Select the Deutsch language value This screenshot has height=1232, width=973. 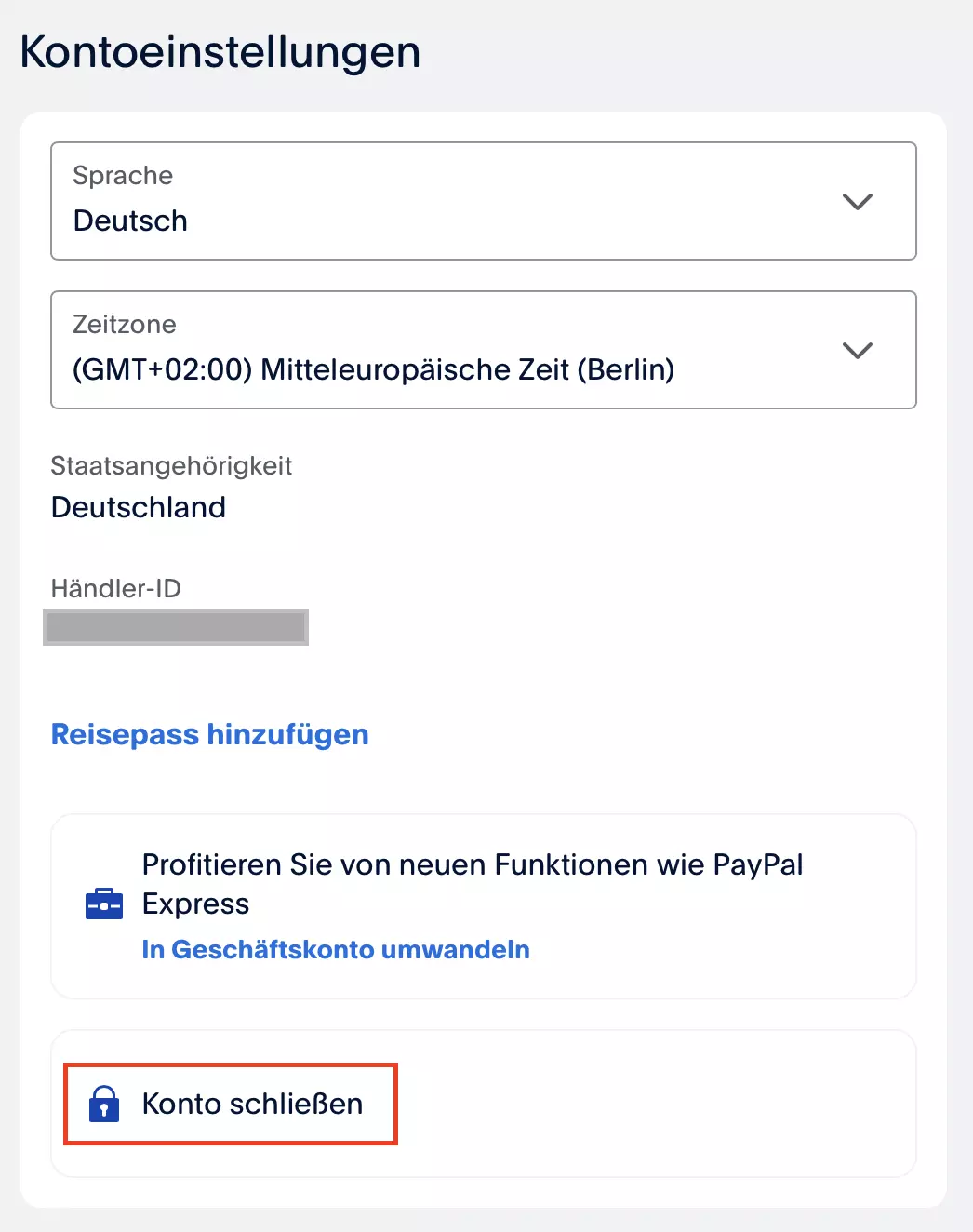tap(130, 221)
